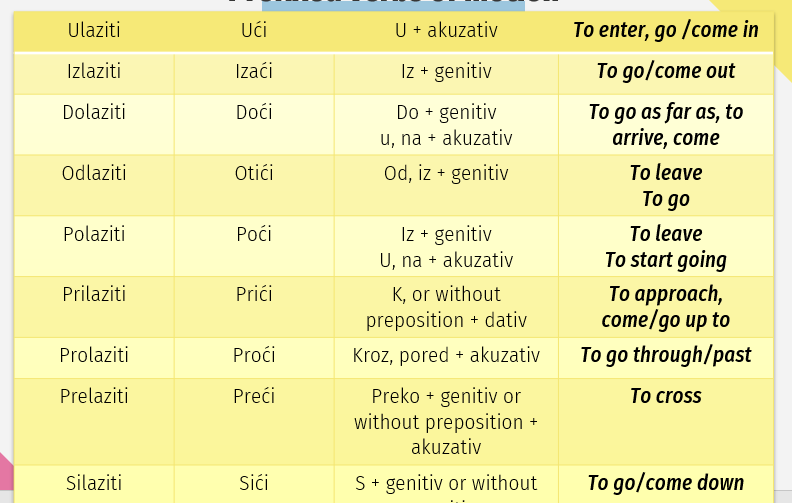Screen dimensions: 792x503
Task: Select the 'Kroz, pored + akuzativ' cell
Action: 446,358
